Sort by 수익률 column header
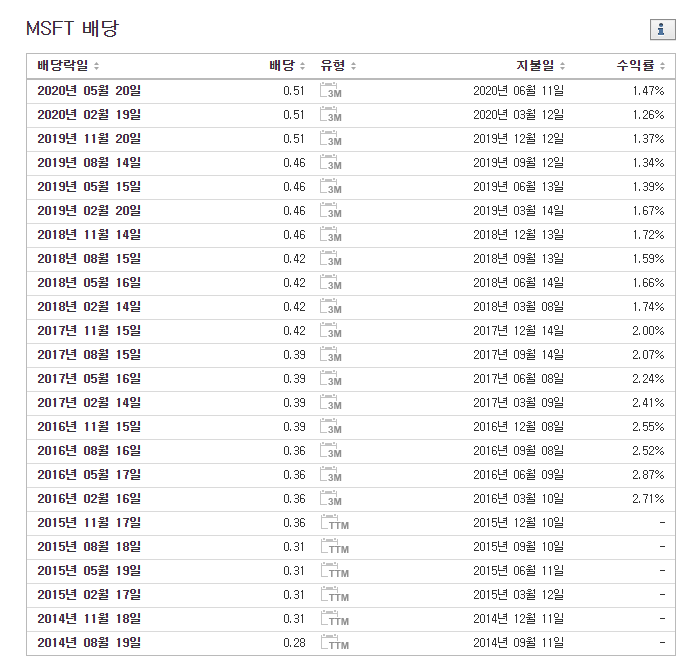Image resolution: width=681 pixels, height=659 pixels. tap(641, 66)
